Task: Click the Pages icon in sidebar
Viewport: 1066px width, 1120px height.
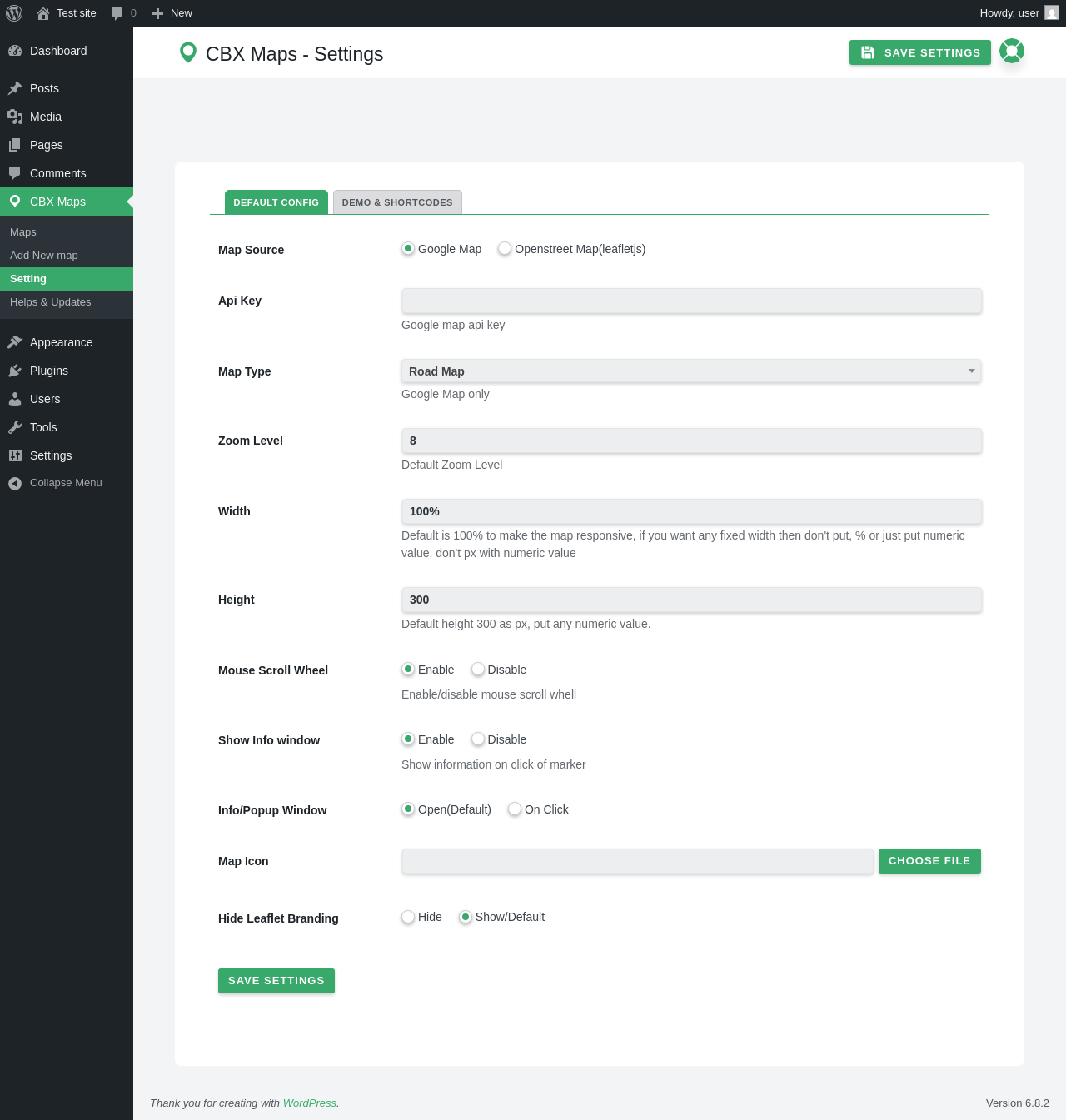Action: [15, 145]
